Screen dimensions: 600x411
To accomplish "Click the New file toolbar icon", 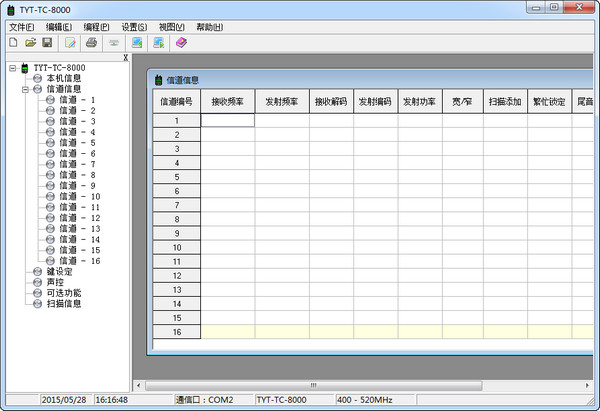I will (x=13, y=42).
